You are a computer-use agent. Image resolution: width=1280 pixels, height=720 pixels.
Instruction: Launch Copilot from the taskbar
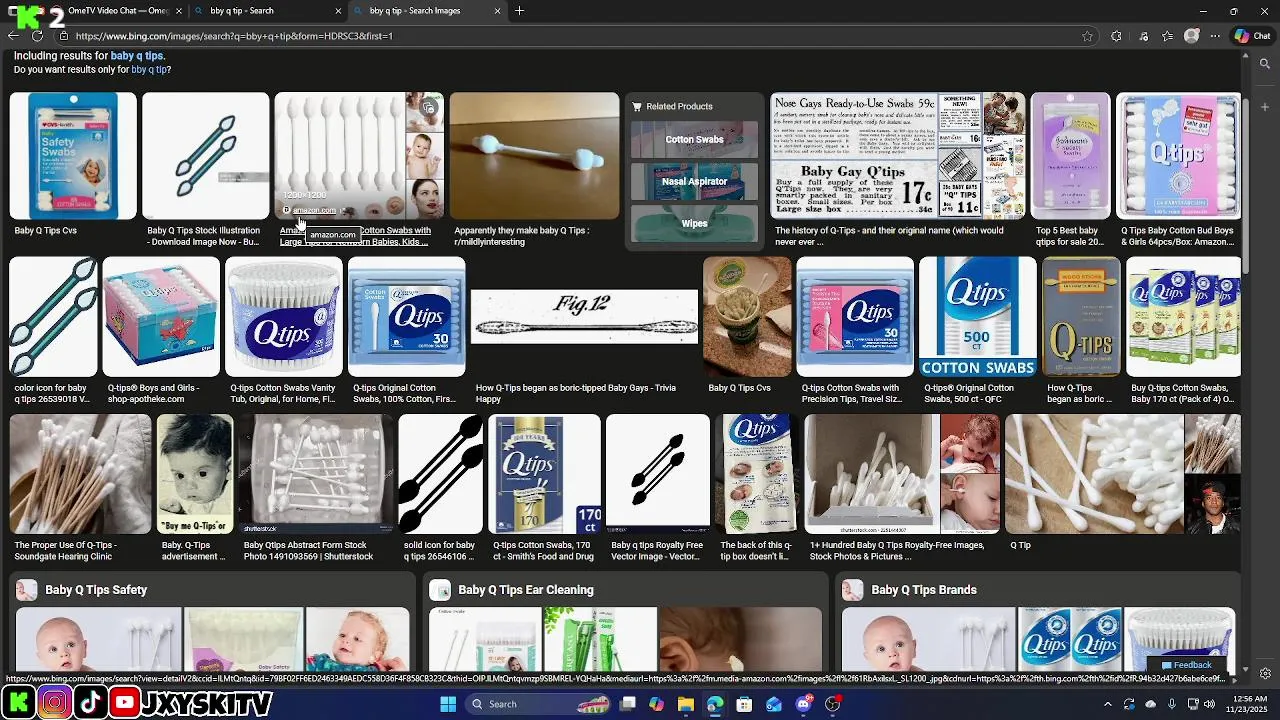click(656, 704)
